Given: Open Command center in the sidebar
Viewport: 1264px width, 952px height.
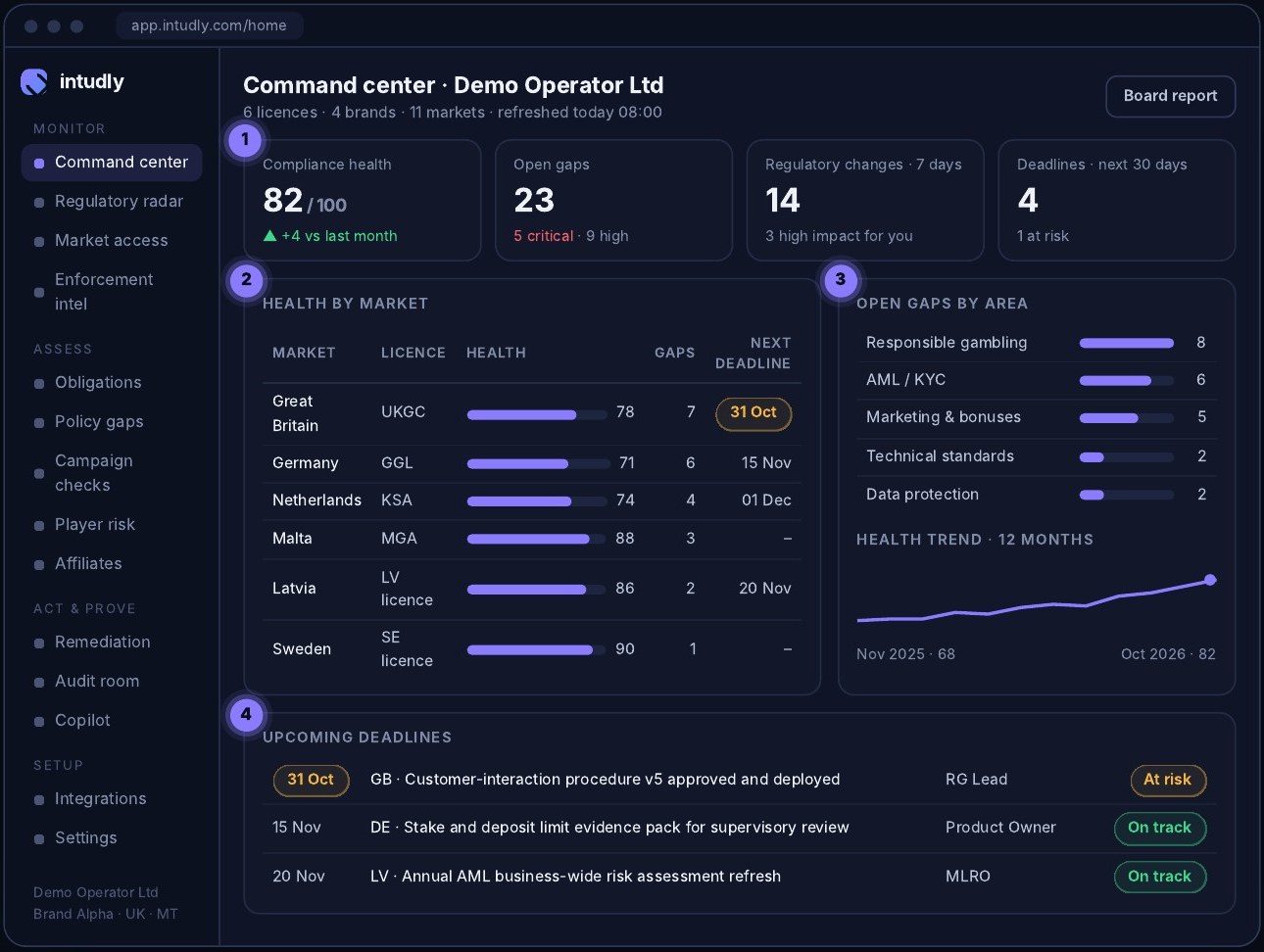Looking at the screenshot, I should click(112, 163).
